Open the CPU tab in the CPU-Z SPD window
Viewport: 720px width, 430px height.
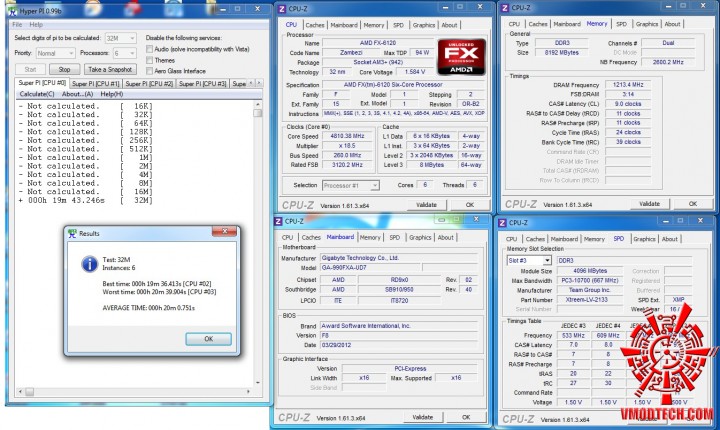[x=511, y=239]
